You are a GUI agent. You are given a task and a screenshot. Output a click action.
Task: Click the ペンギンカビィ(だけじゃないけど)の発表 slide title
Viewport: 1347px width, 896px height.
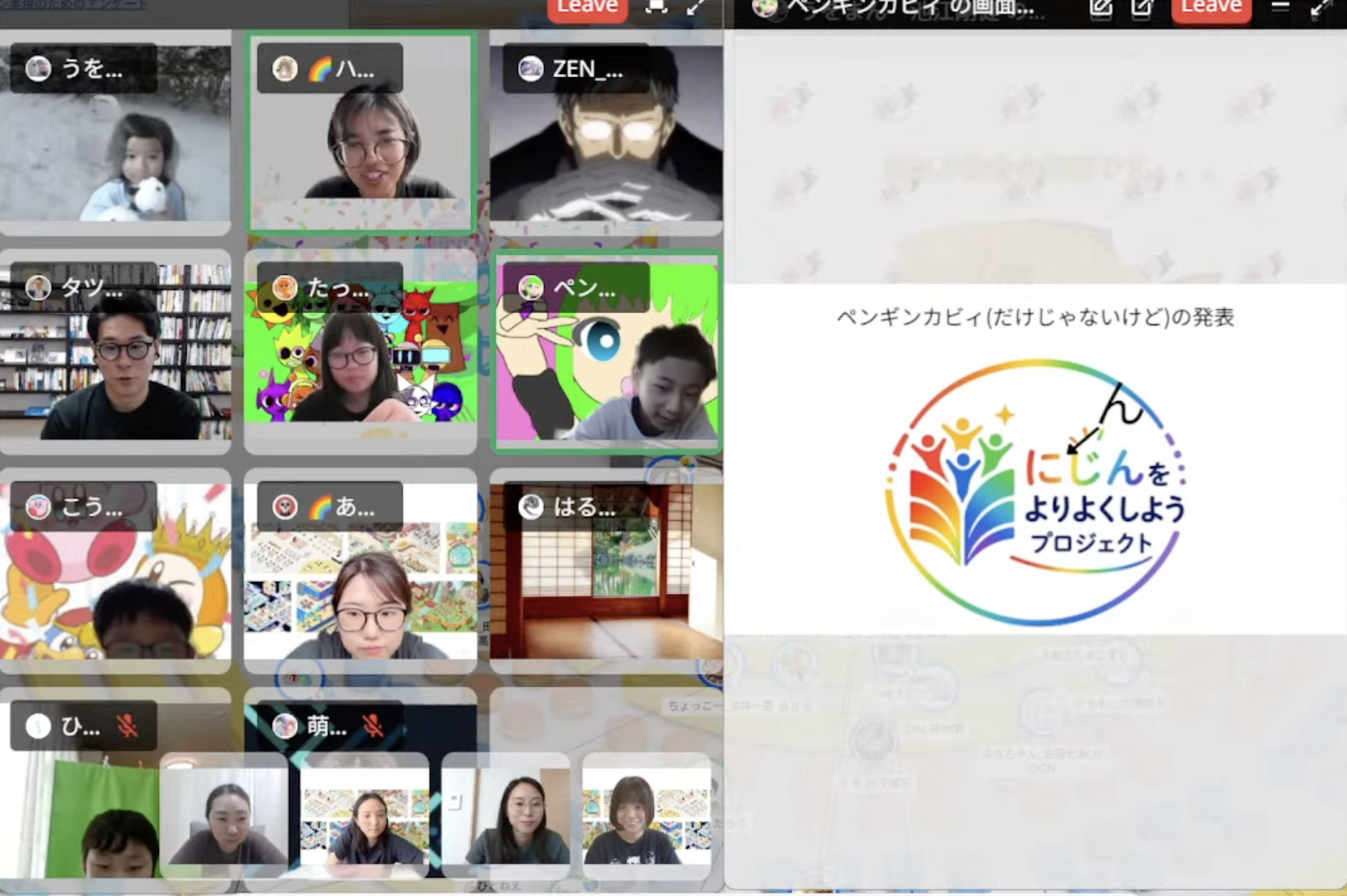click(1035, 317)
